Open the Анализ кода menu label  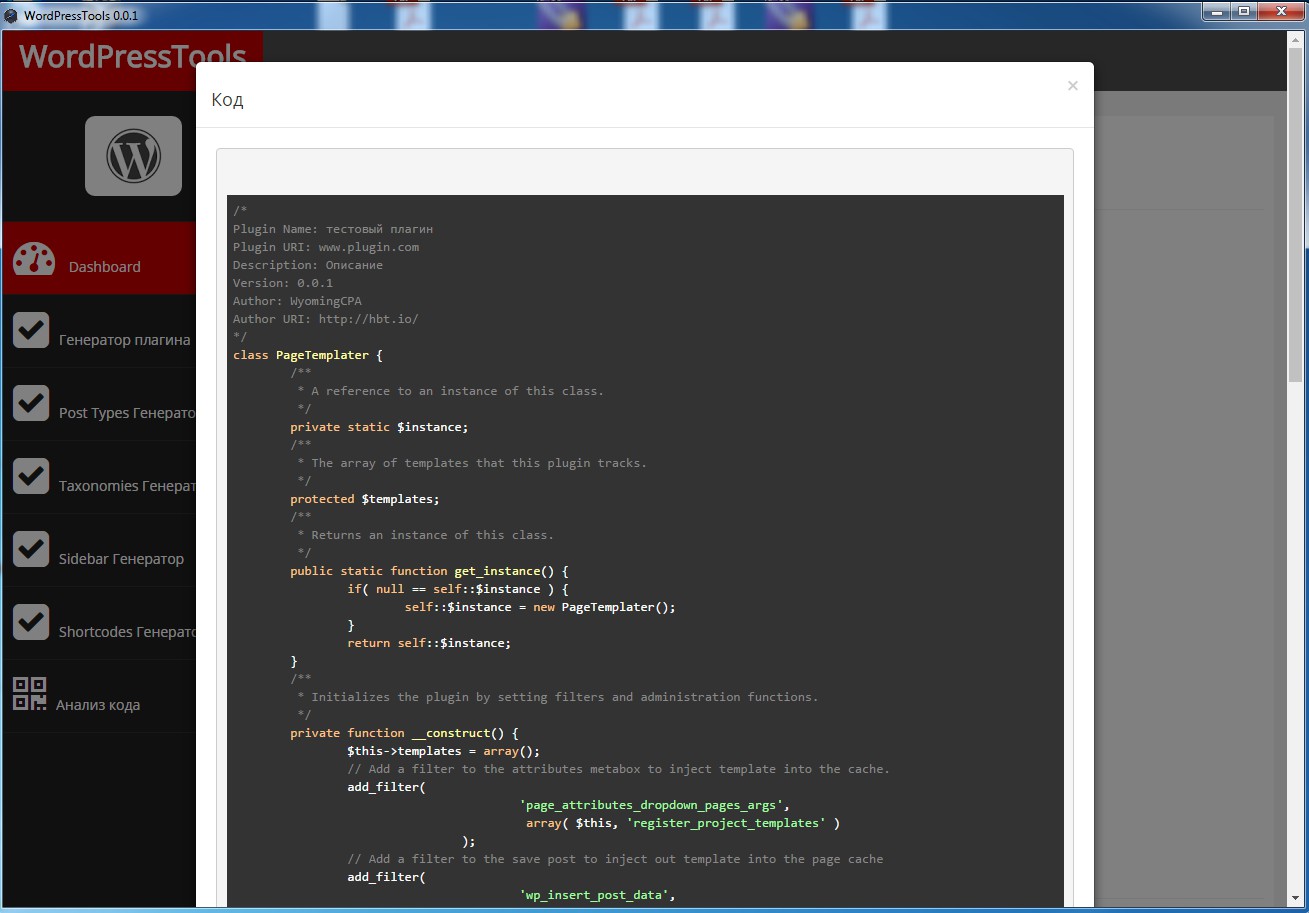98,705
